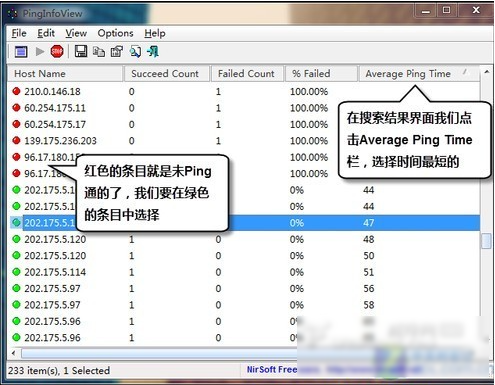Viewport: 495px width, 385px height.
Task: Click the PingInfoView title bar app icon
Action: point(13,13)
